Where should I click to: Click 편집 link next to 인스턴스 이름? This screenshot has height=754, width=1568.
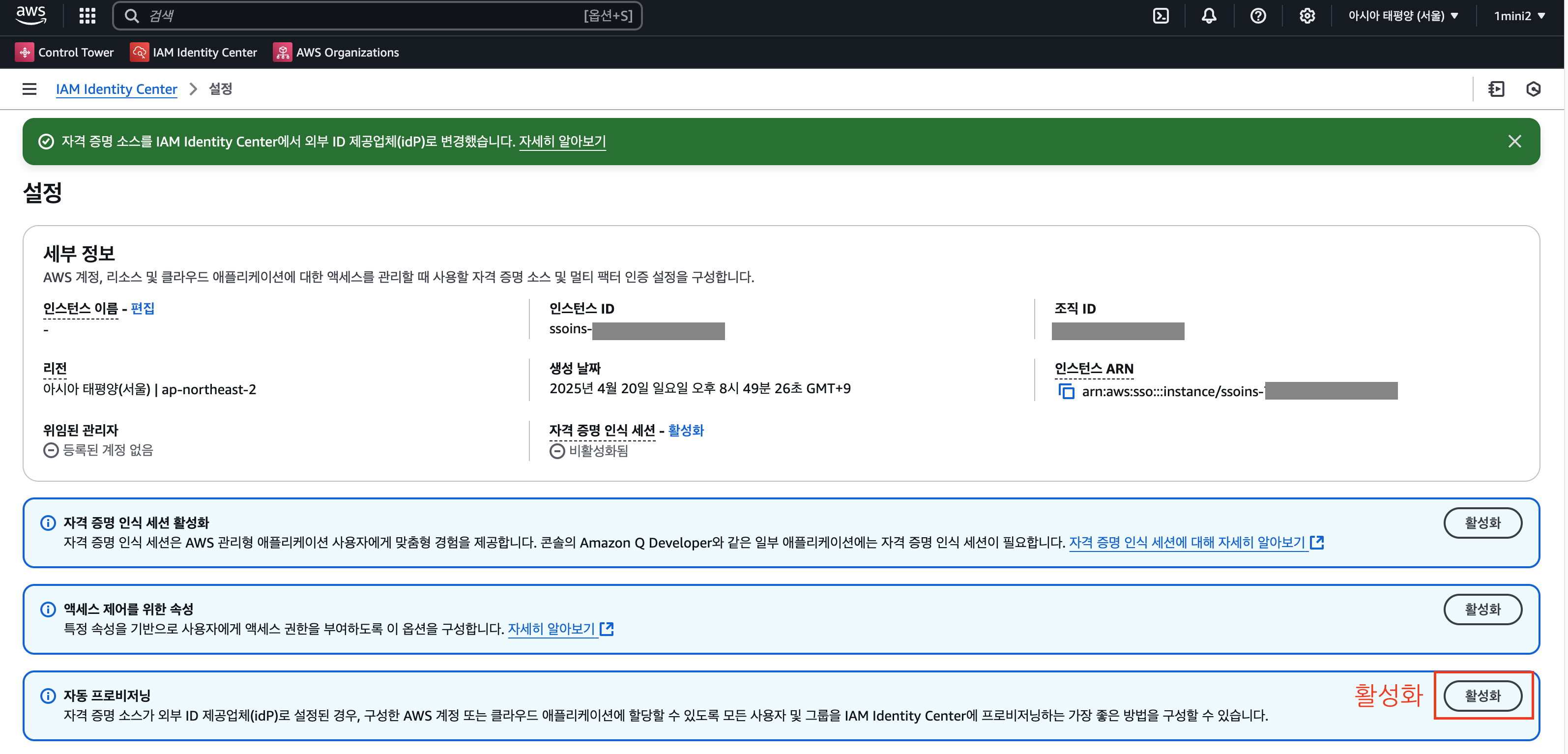[x=143, y=309]
